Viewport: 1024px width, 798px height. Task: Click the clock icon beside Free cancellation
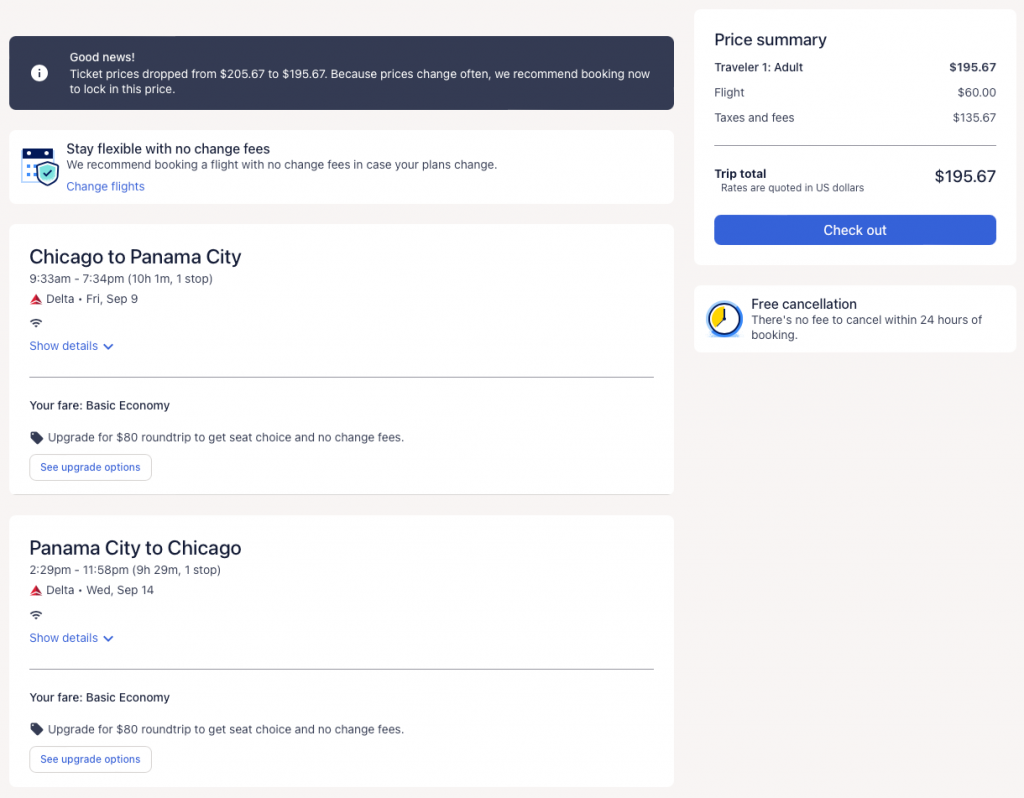tap(724, 319)
